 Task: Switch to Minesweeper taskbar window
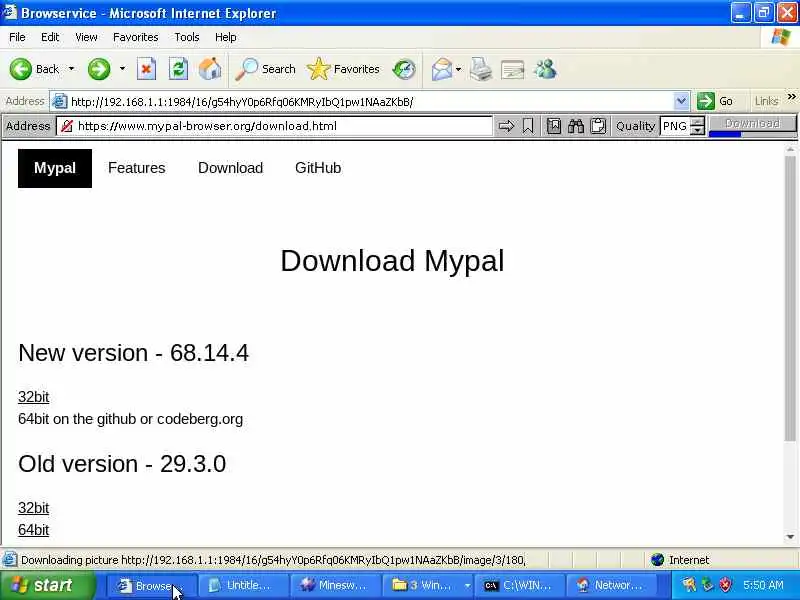[334, 586]
